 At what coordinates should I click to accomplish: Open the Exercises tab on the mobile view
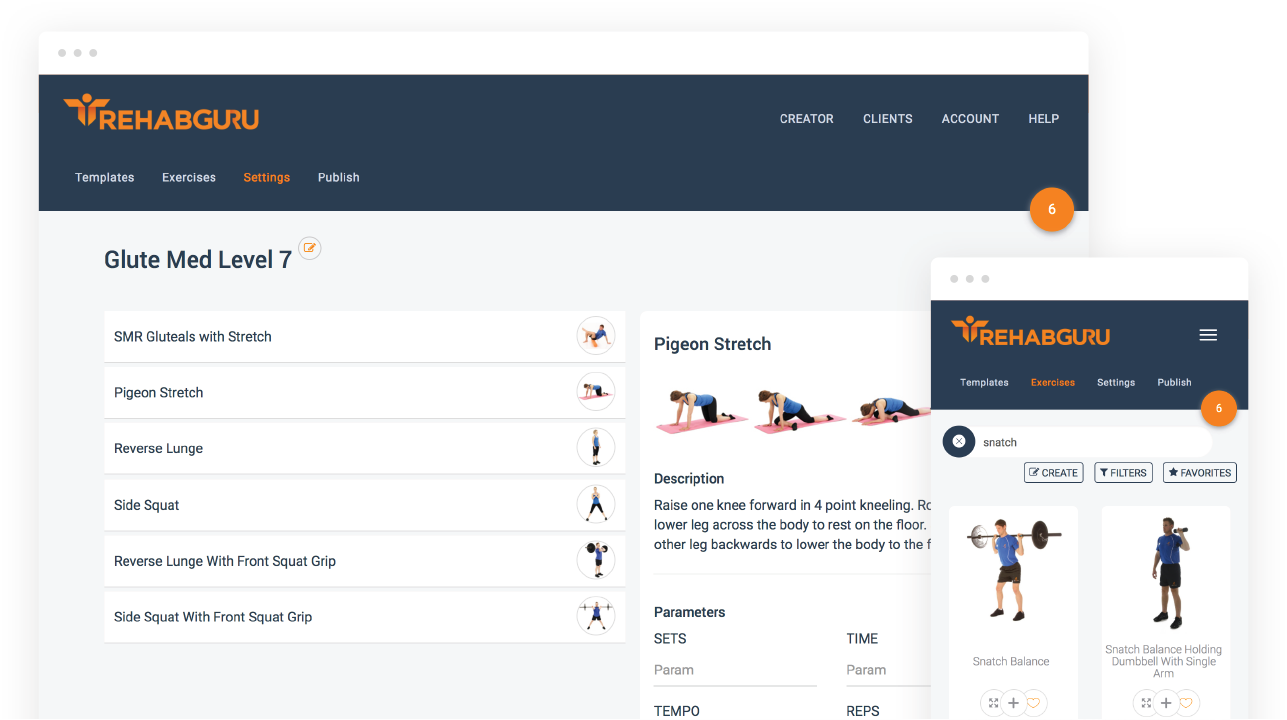(1052, 382)
